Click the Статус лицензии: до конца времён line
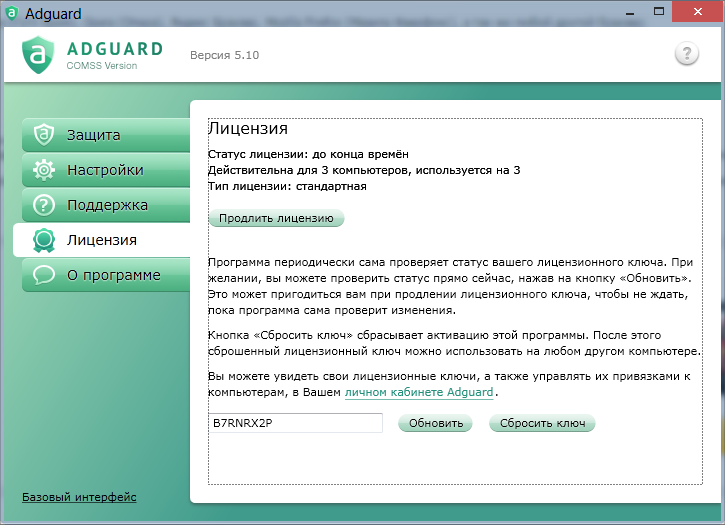The height and width of the screenshot is (525, 725). point(308,154)
